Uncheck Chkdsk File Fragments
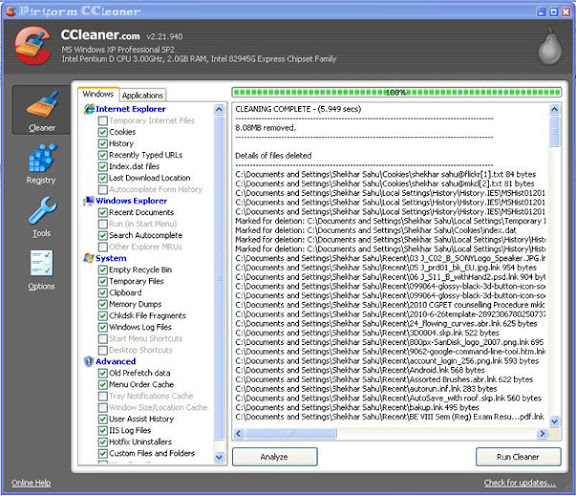Screen dimensions: 576x496 pos(103,316)
